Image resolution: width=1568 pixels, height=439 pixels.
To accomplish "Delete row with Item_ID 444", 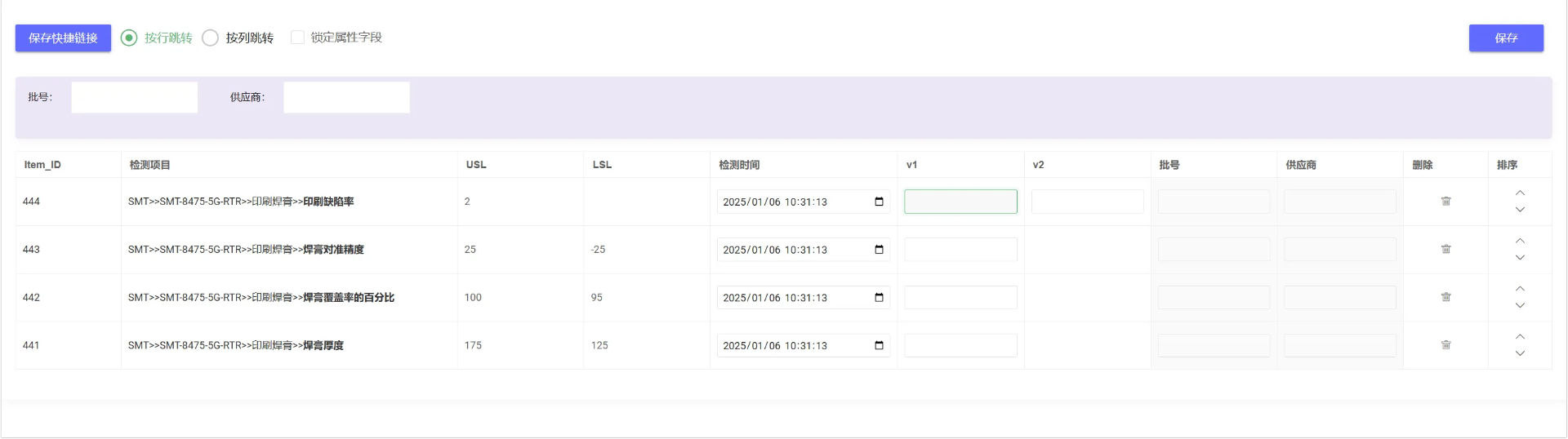I will [x=1445, y=202].
